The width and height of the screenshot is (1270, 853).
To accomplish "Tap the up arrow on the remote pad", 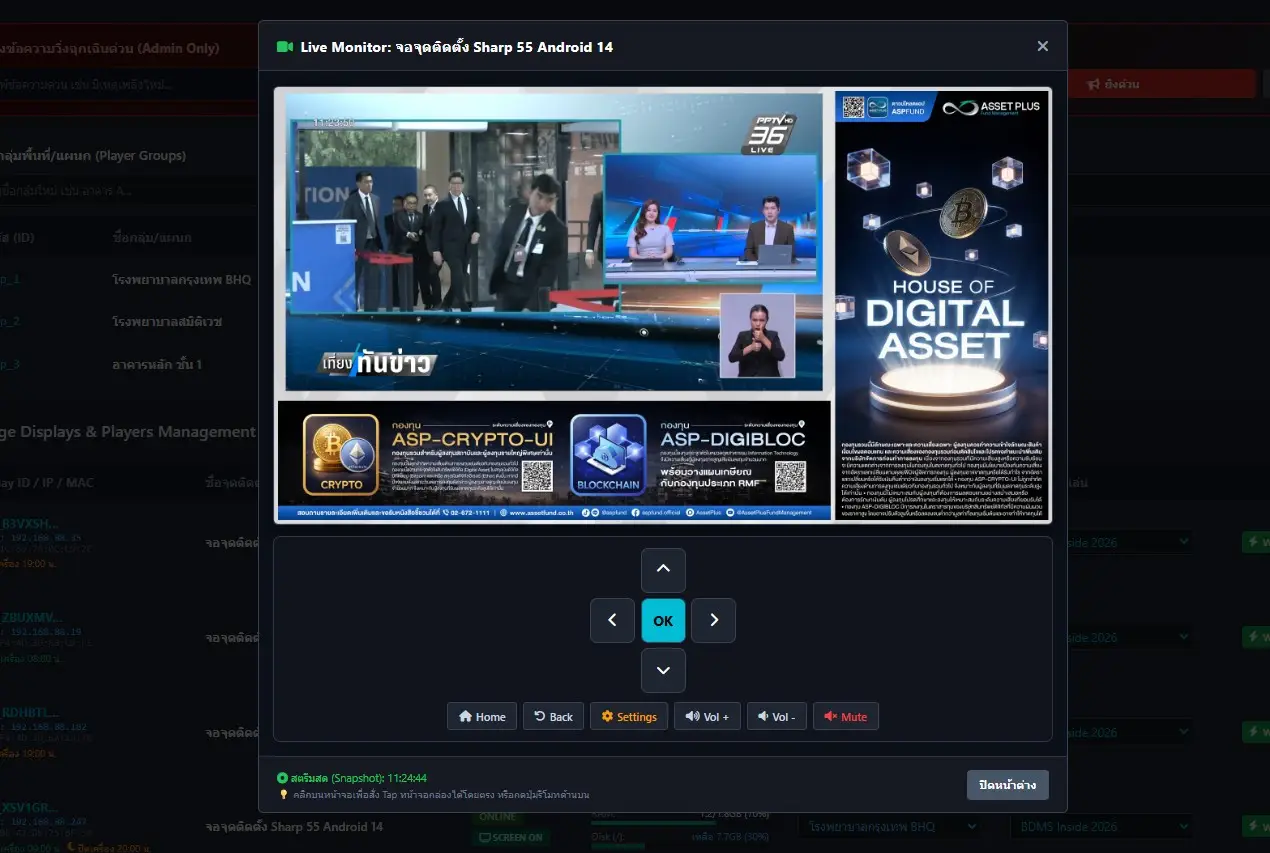I will 663,570.
